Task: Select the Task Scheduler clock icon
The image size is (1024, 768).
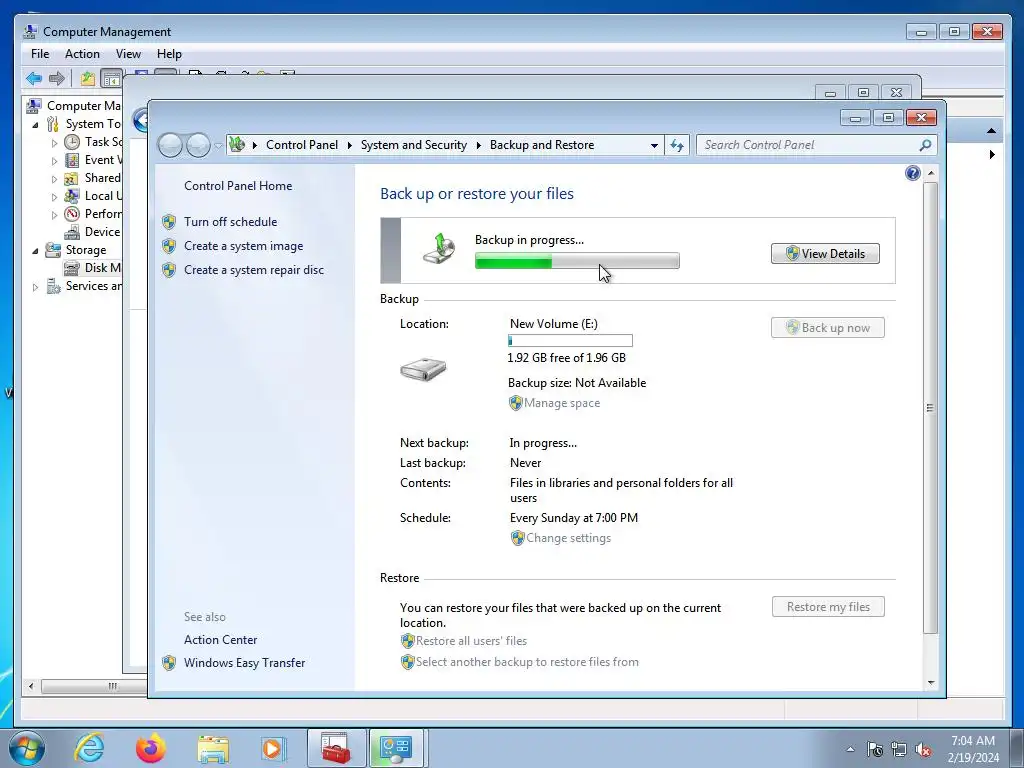Action: (x=72, y=142)
